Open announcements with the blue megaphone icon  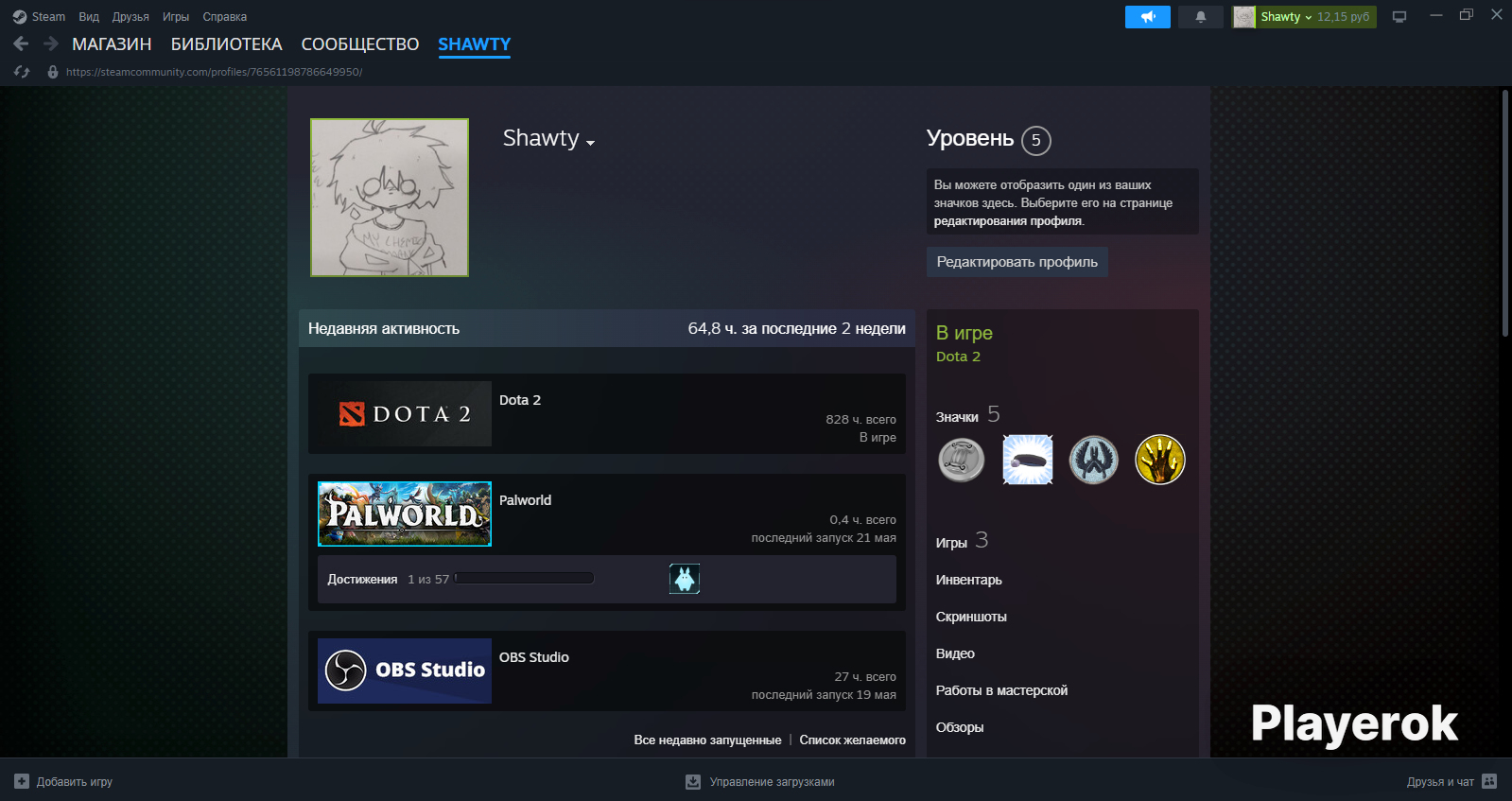[1148, 17]
